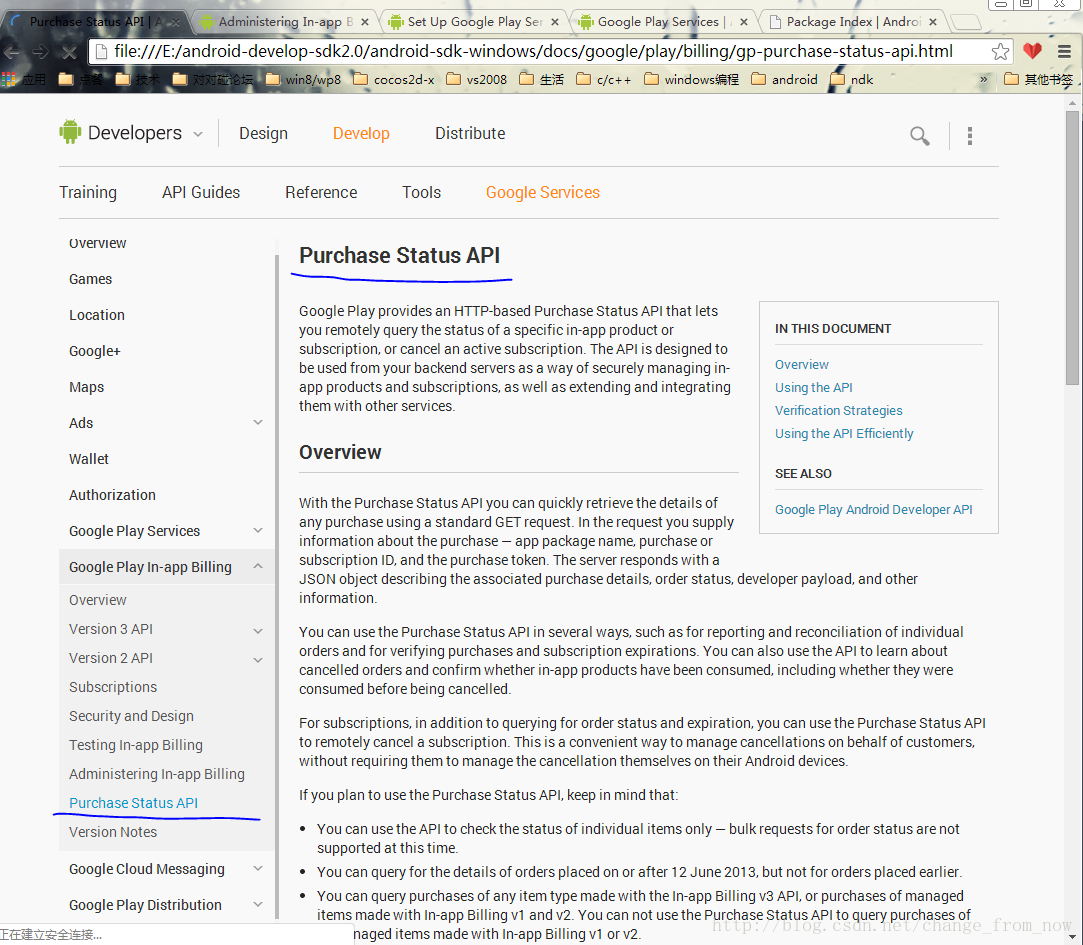Open Authorization in the sidebar
The height and width of the screenshot is (945, 1083).
coord(113,495)
